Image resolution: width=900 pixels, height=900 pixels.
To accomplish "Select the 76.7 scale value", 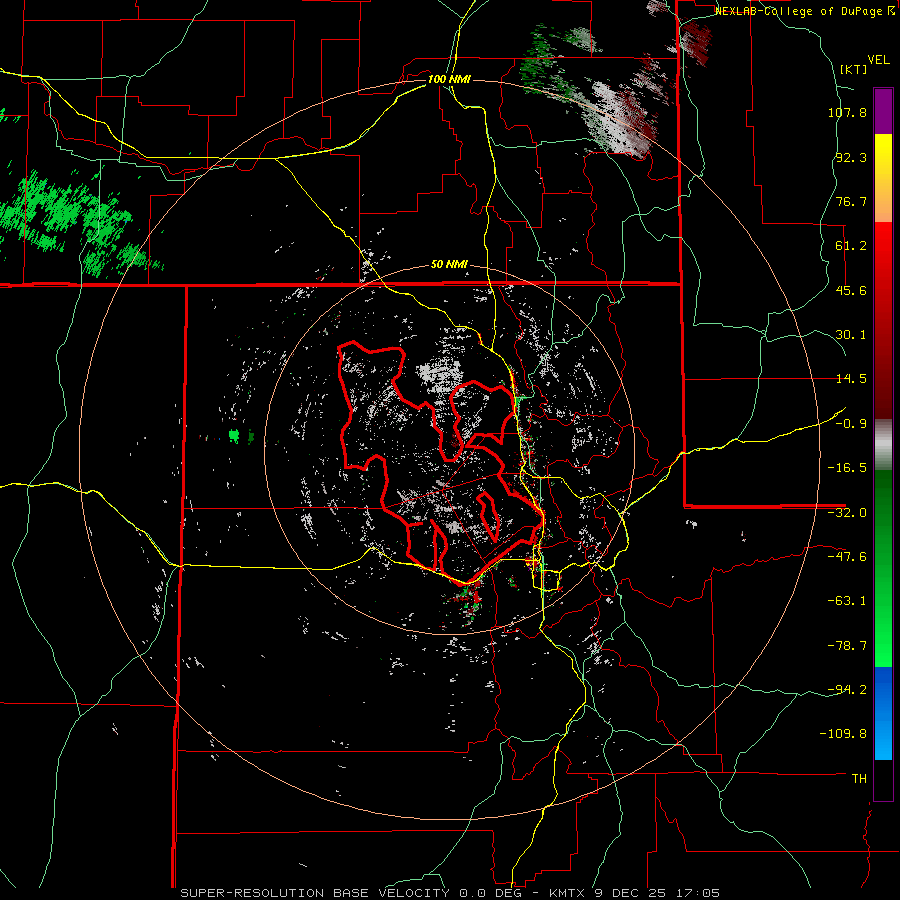I will [851, 201].
